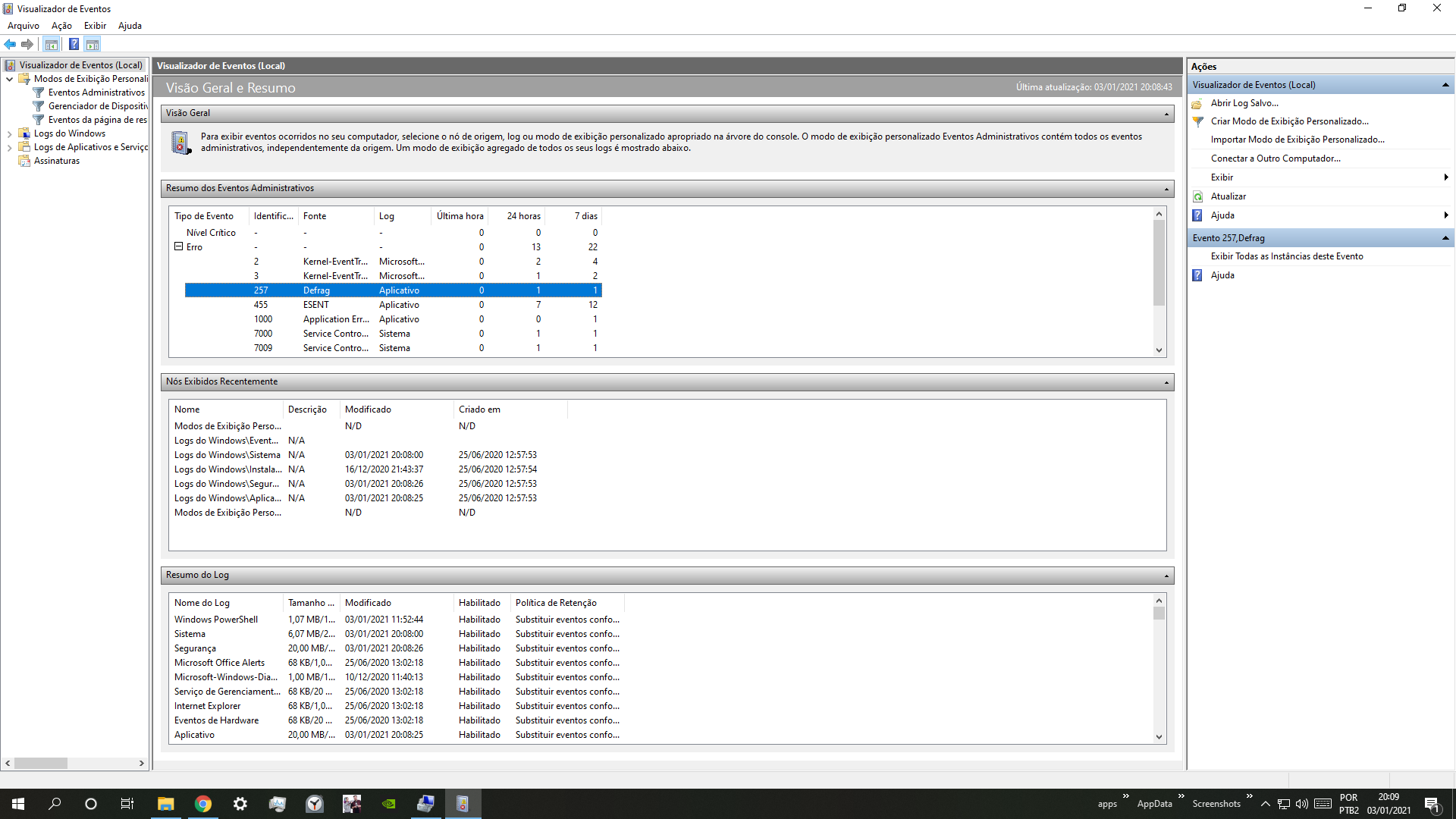Viewport: 1456px width, 819px height.
Task: Open the notification center icon
Action: click(x=1432, y=804)
